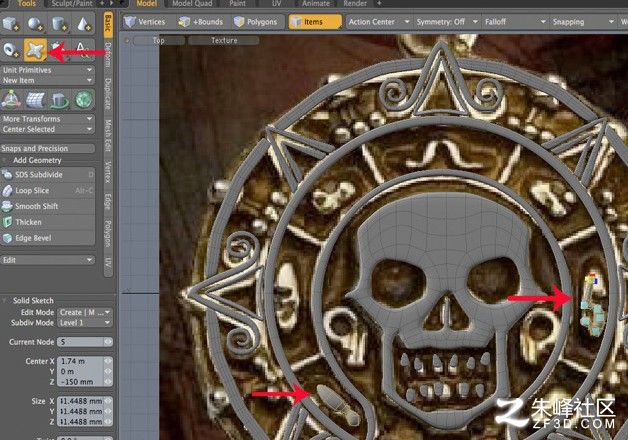Switch to Vertices selection mode
The image size is (628, 440).
pyautogui.click(x=145, y=22)
